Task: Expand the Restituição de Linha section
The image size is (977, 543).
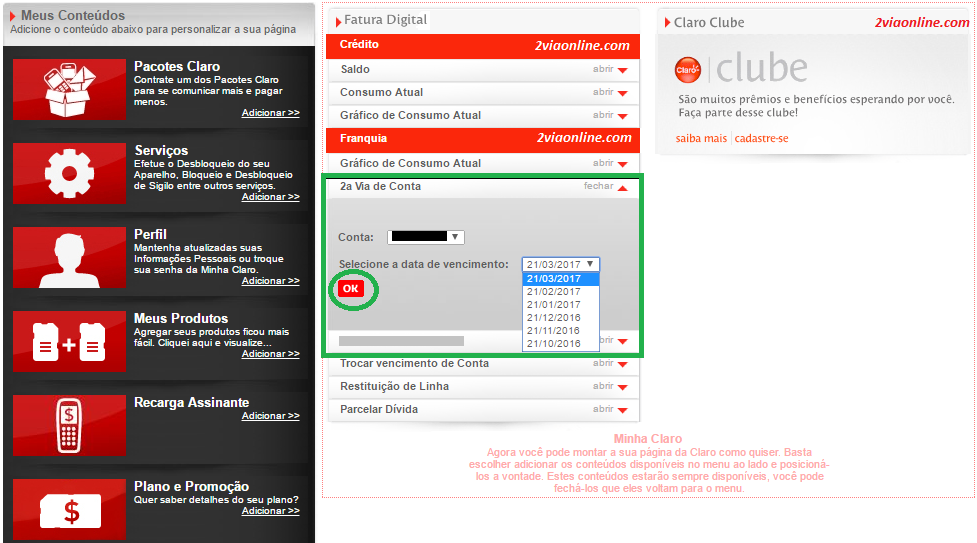Action: [x=610, y=387]
